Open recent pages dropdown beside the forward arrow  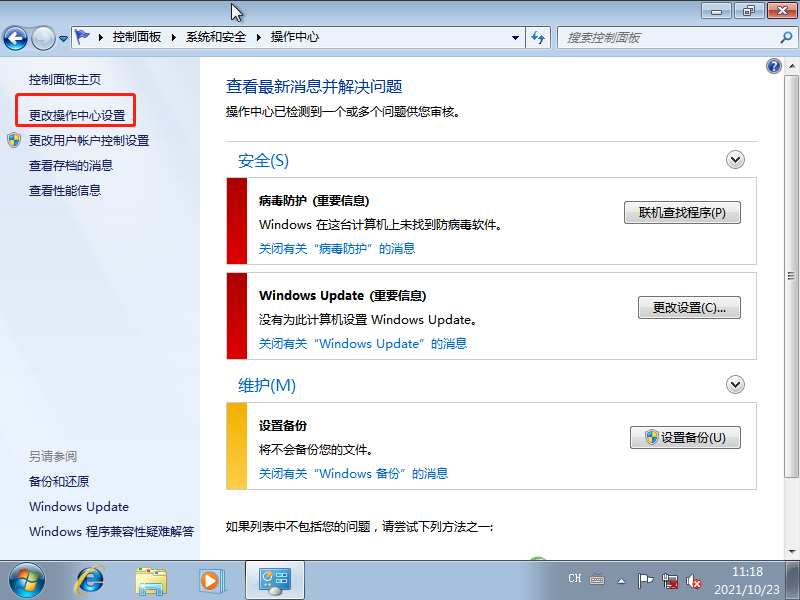63,38
